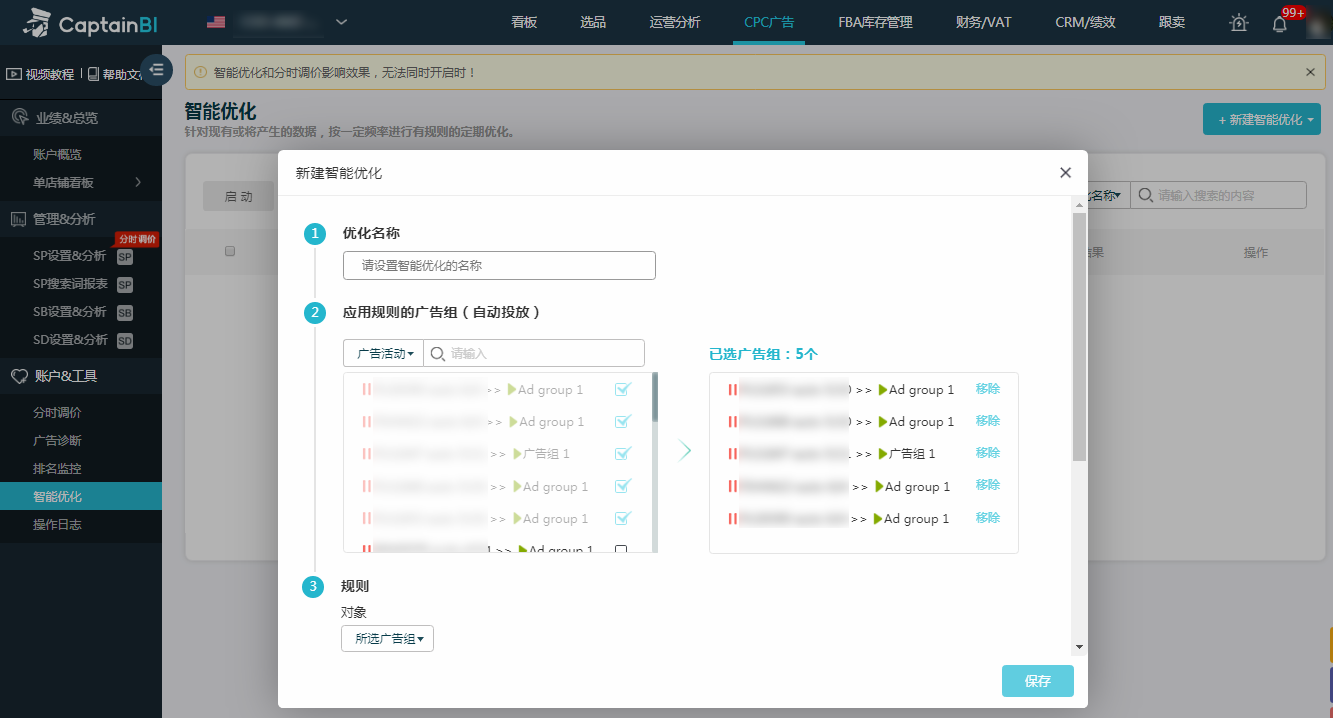
Task: Uncheck the fifth row Ad group 1 checkbox
Action: point(623,518)
